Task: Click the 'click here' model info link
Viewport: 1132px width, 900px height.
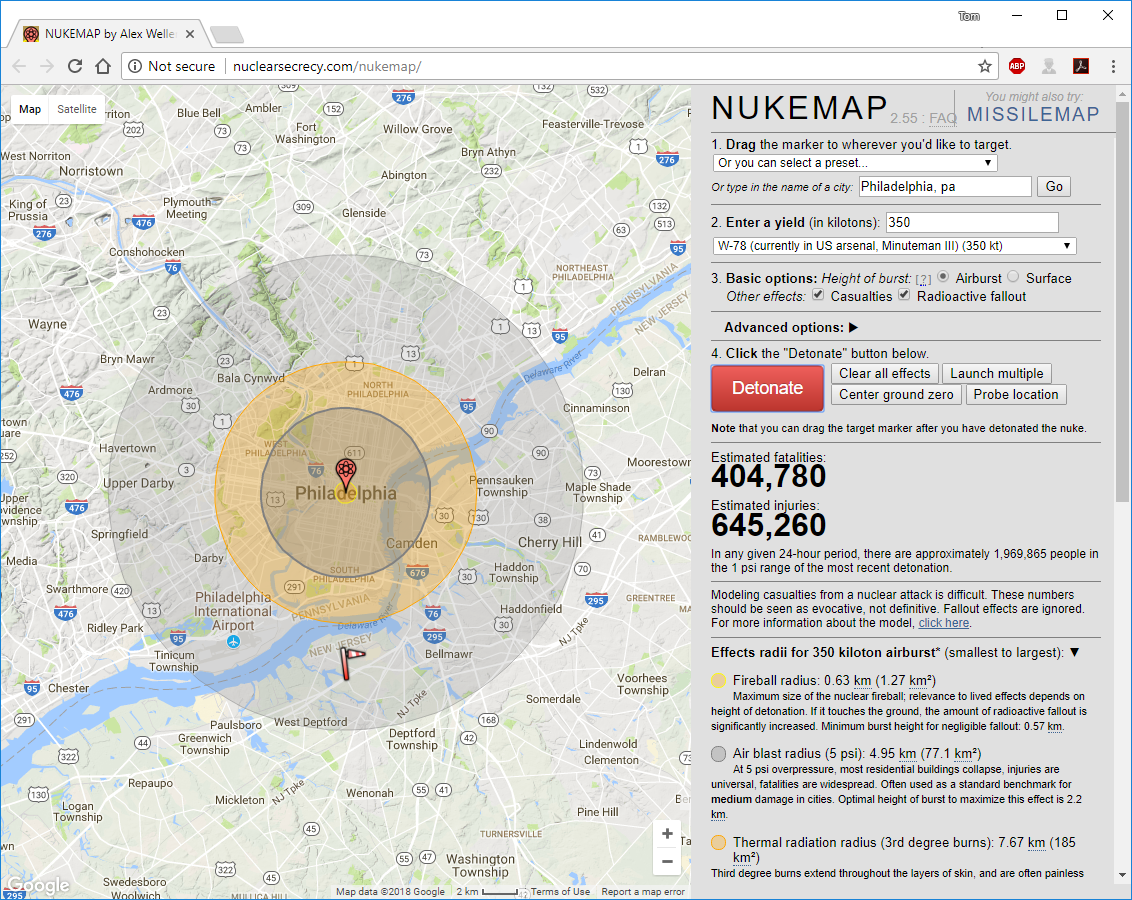Action: click(944, 624)
